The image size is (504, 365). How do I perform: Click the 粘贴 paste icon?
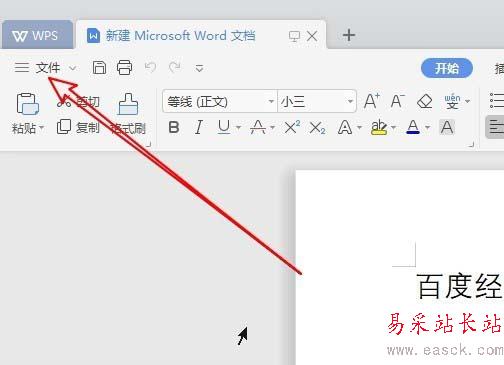pyautogui.click(x=28, y=104)
